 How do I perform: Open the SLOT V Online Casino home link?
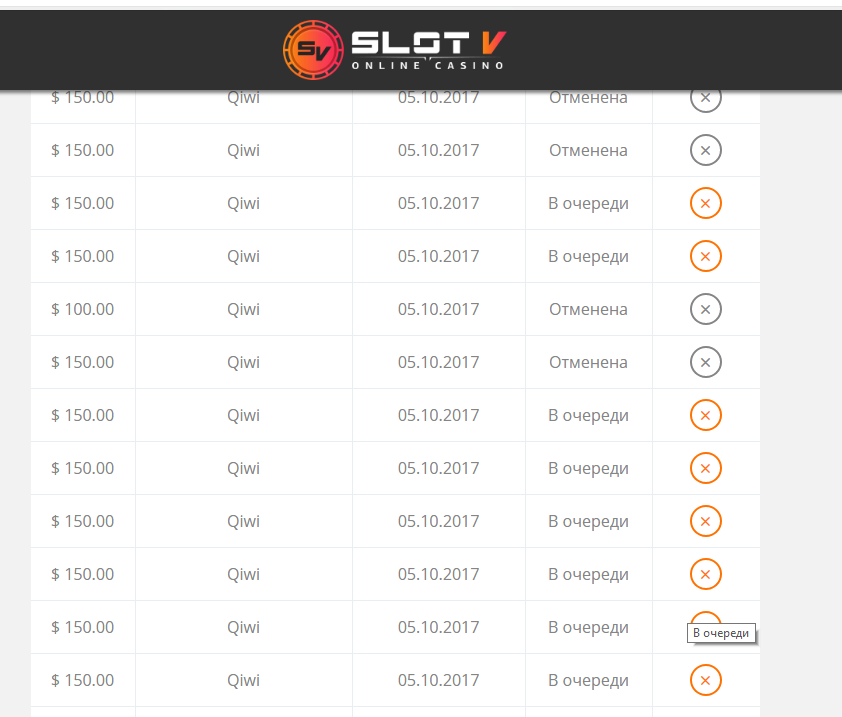pos(427,50)
